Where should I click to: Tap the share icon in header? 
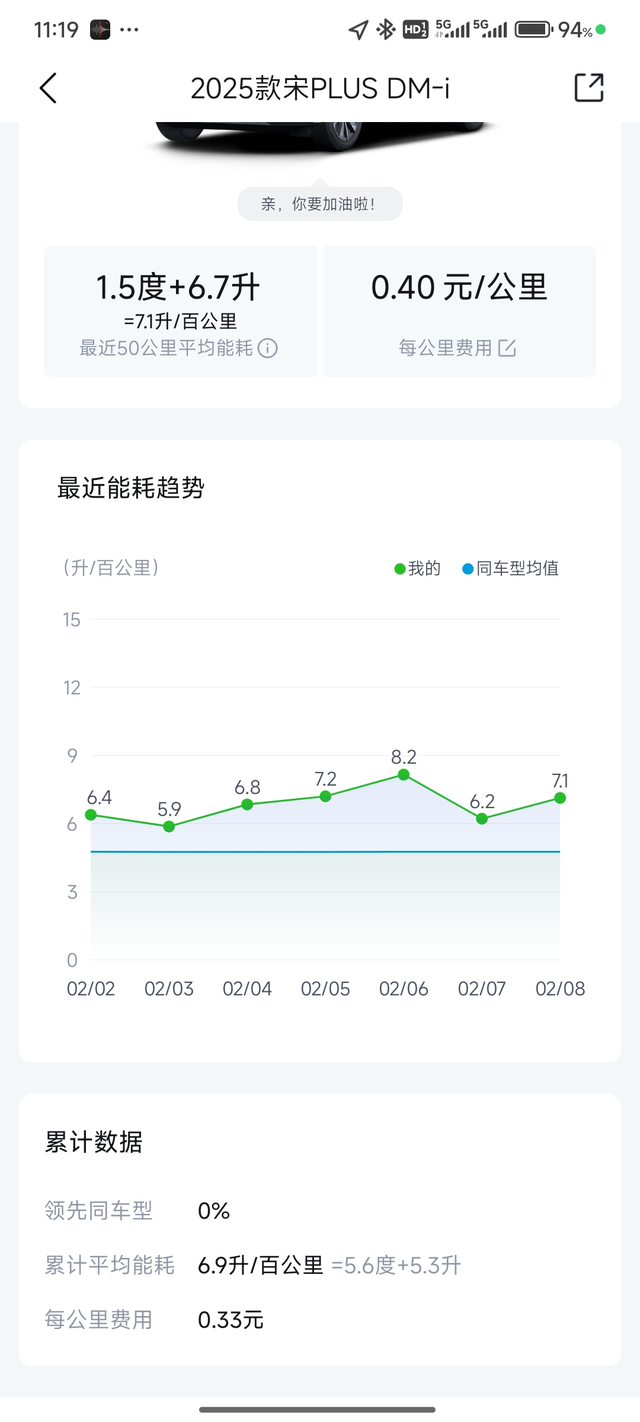click(589, 88)
